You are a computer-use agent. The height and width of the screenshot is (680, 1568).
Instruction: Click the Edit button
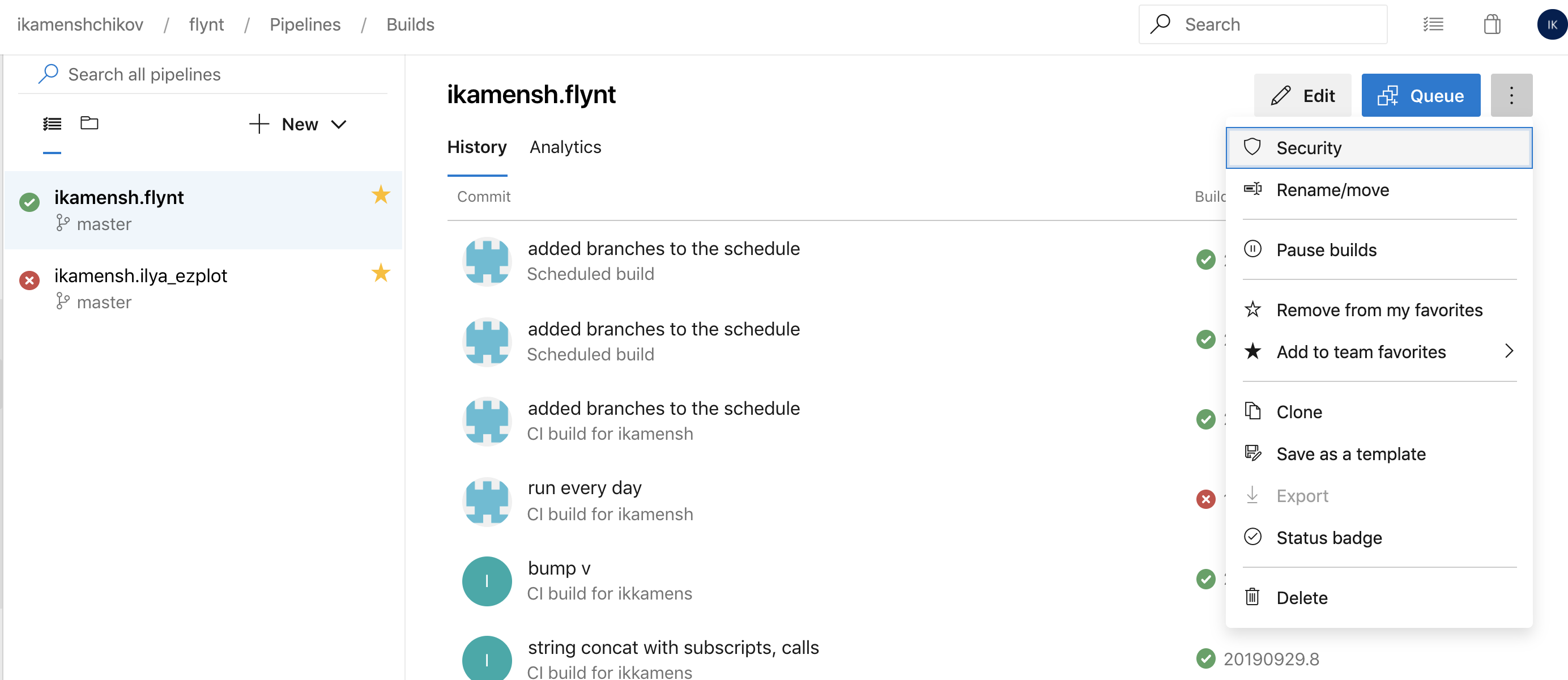[x=1303, y=95]
